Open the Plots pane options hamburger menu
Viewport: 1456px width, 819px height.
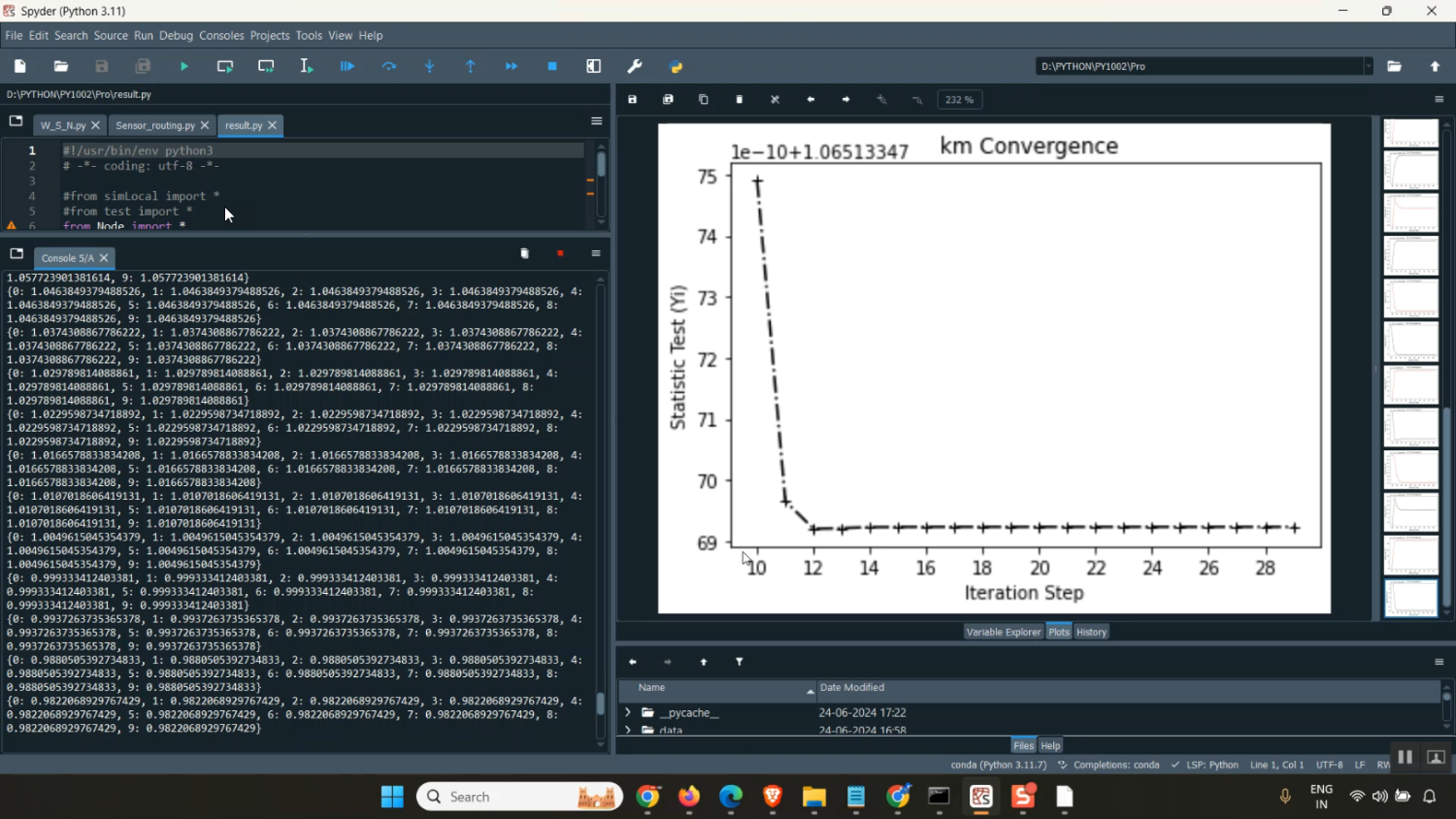click(x=1439, y=100)
